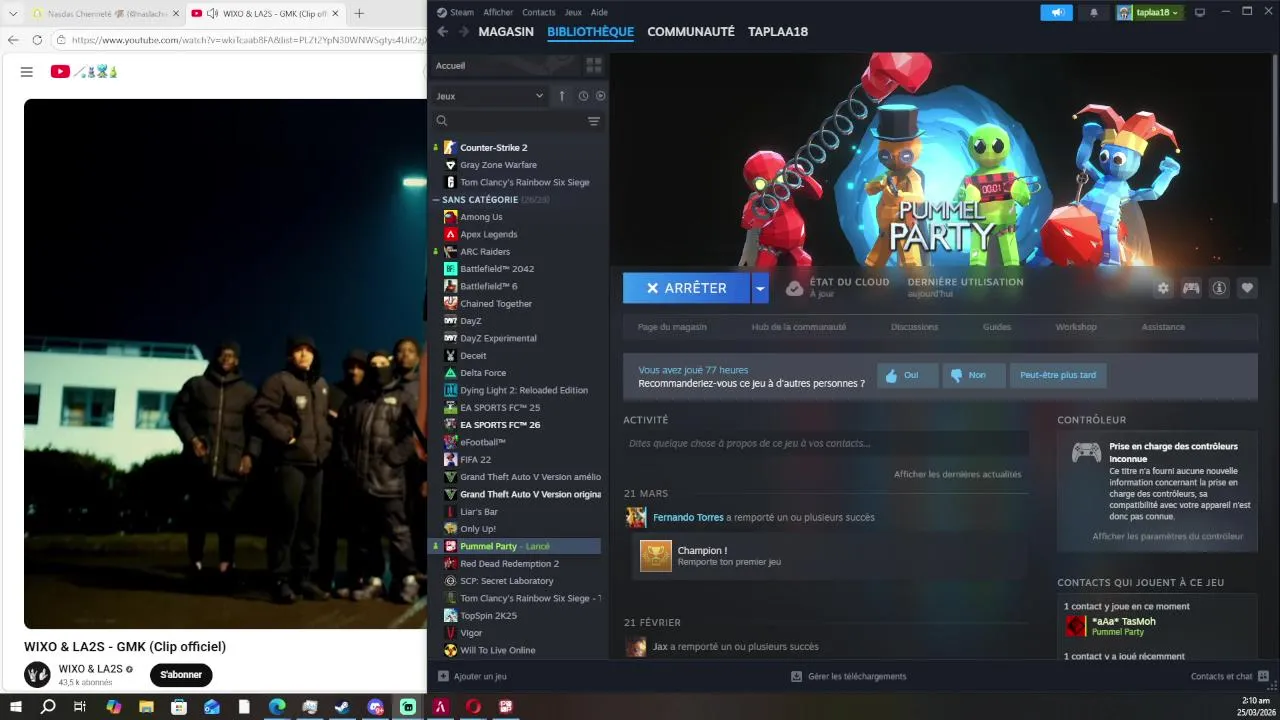1280x720 pixels.
Task: Open the Afficher menu
Action: click(498, 12)
